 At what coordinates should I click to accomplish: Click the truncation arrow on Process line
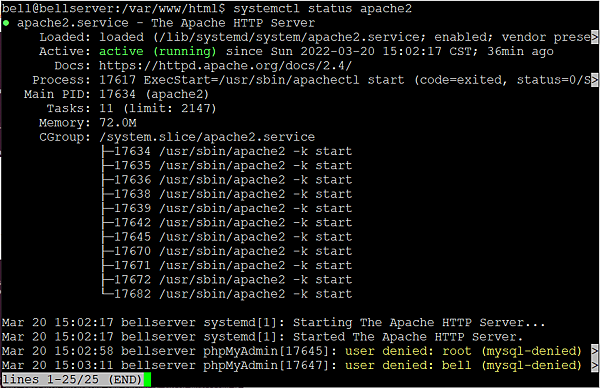click(x=594, y=80)
